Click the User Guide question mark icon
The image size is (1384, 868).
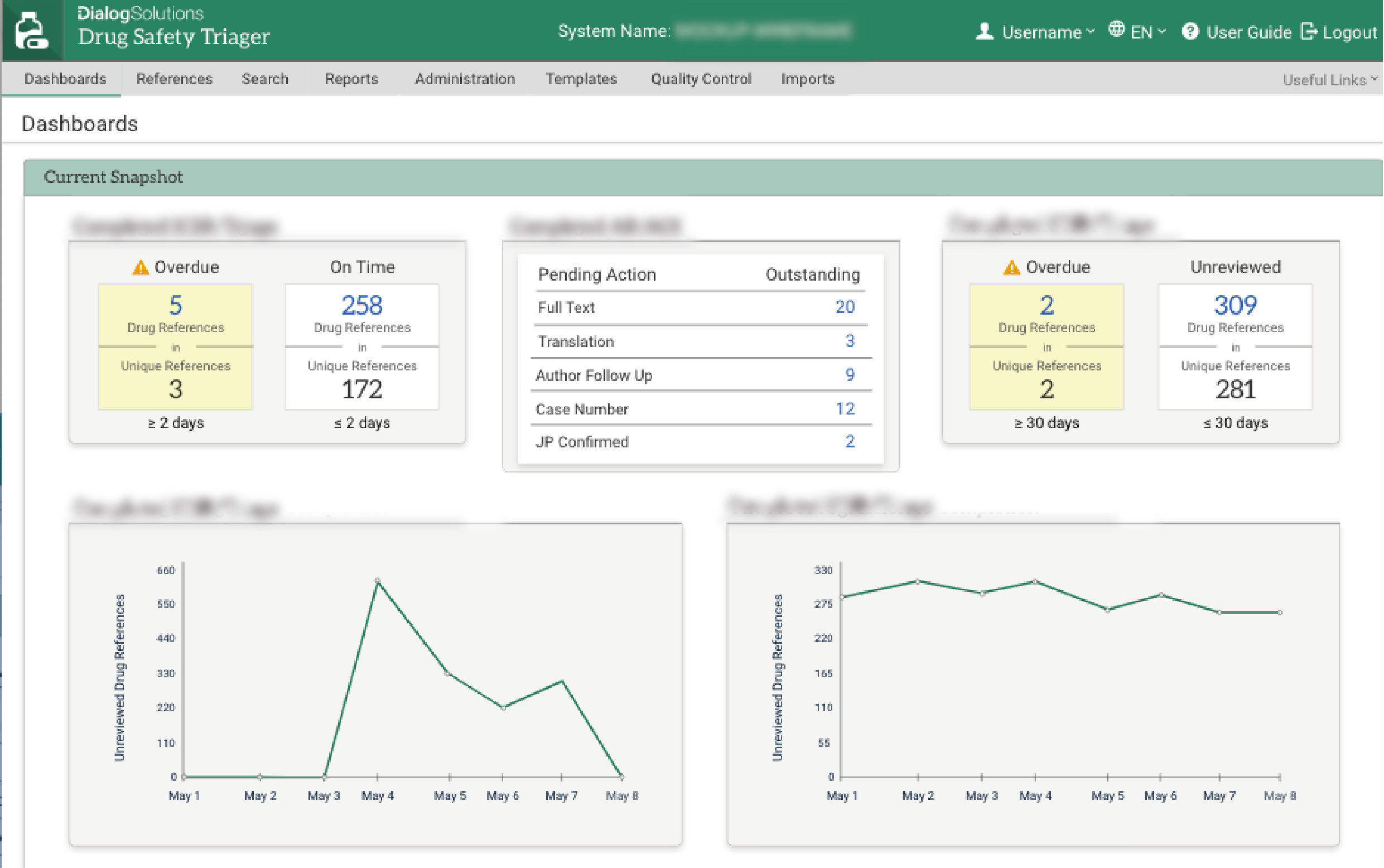point(1190,32)
